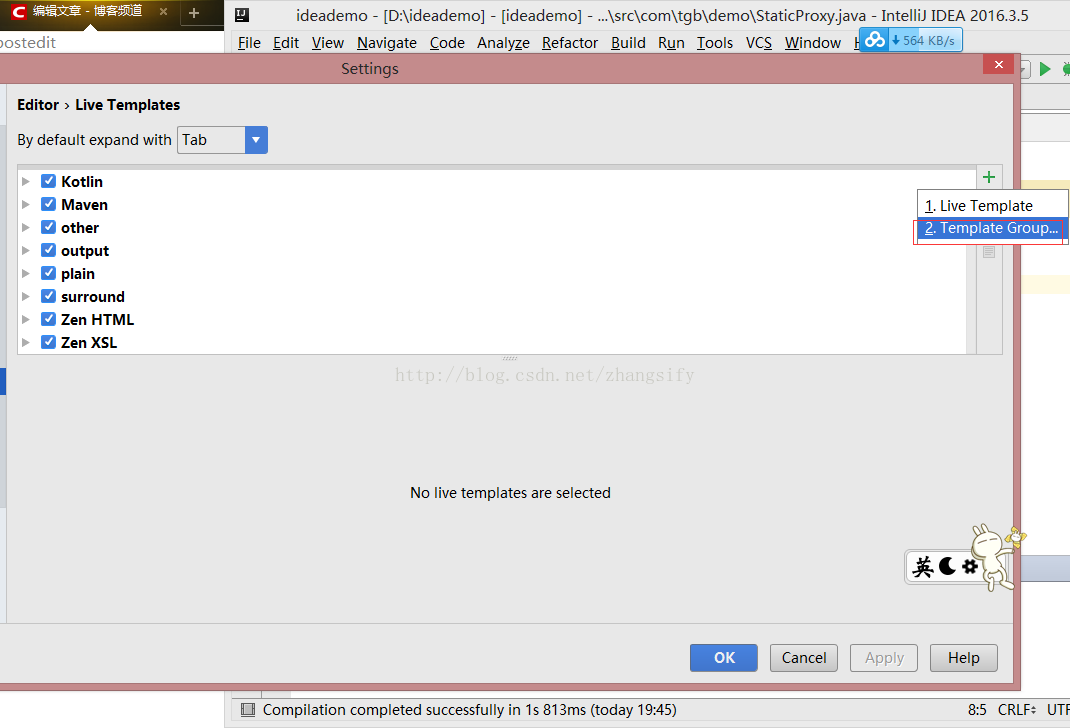
Task: Open the Build menu
Action: tap(628, 43)
